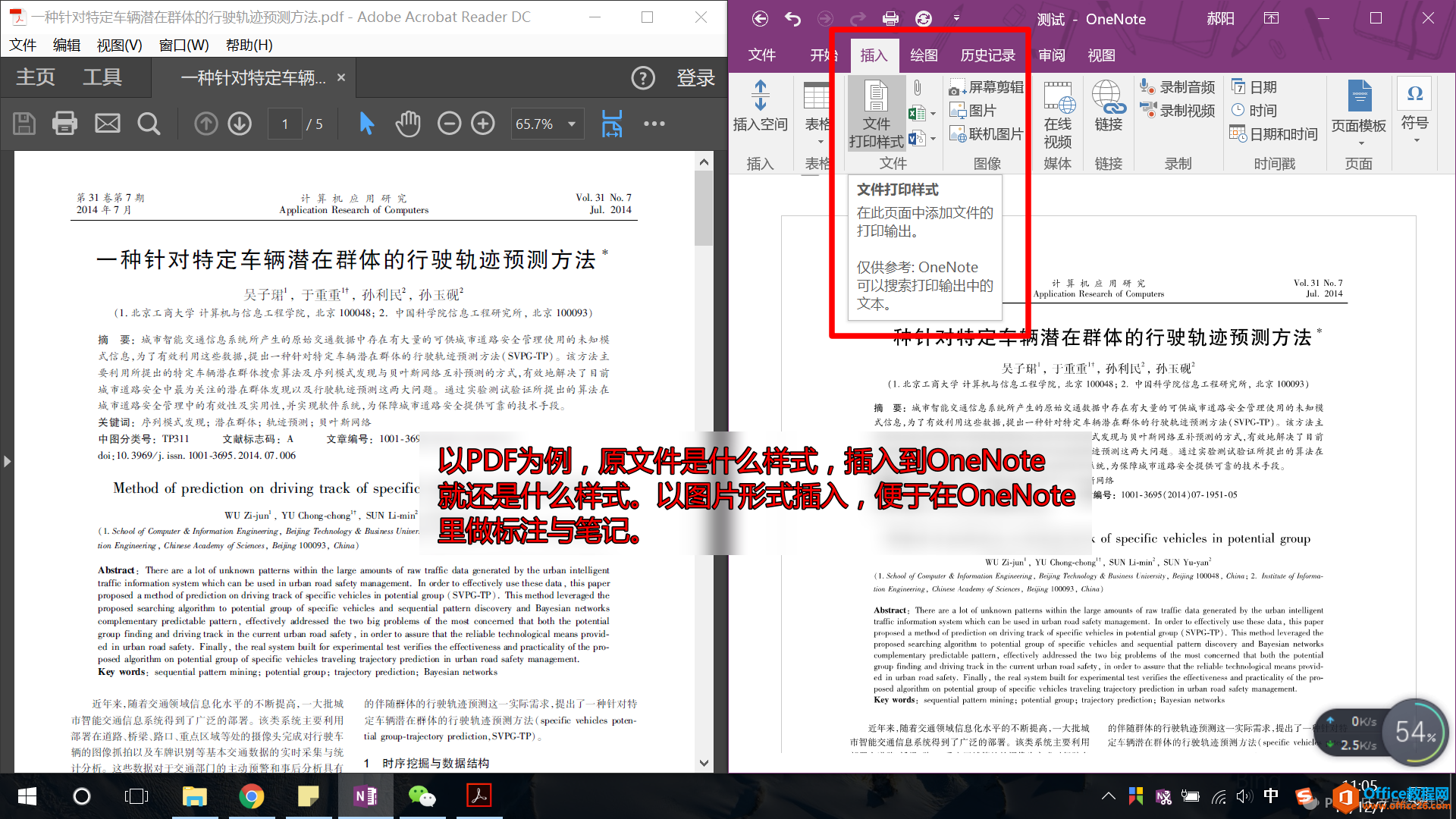Open more tools ellipsis in Acrobat toolbar

point(654,124)
